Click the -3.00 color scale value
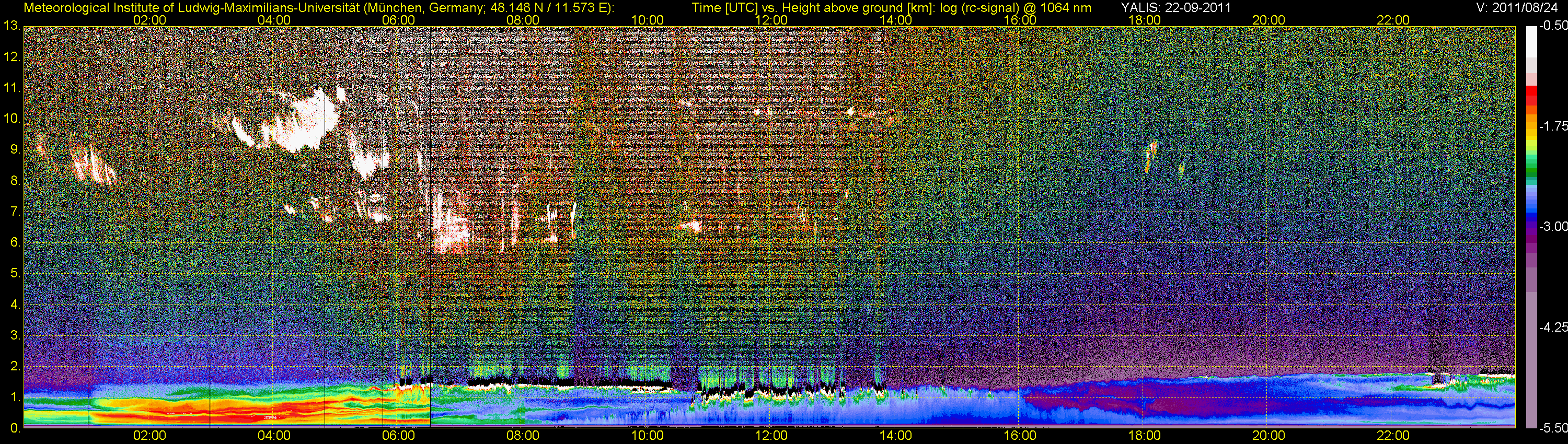Viewport: 1568px width, 444px height. point(1553,227)
